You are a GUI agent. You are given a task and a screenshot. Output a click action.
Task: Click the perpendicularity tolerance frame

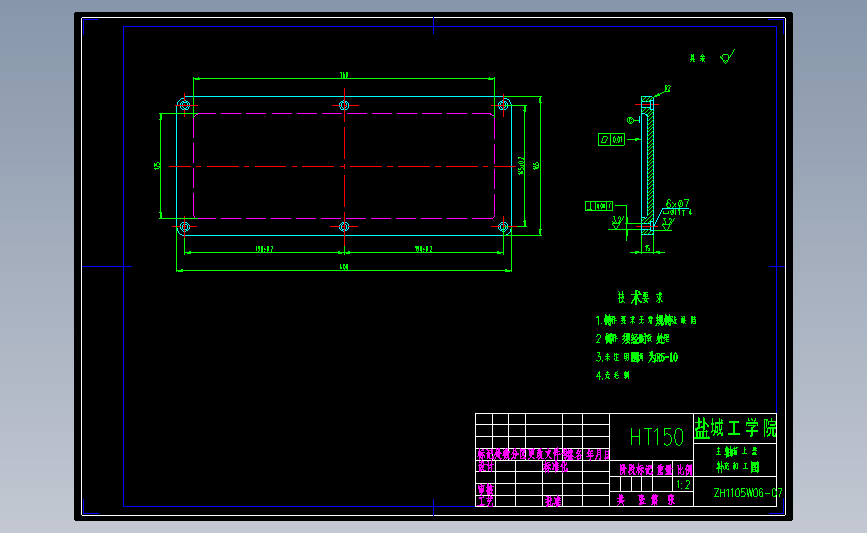(599, 206)
